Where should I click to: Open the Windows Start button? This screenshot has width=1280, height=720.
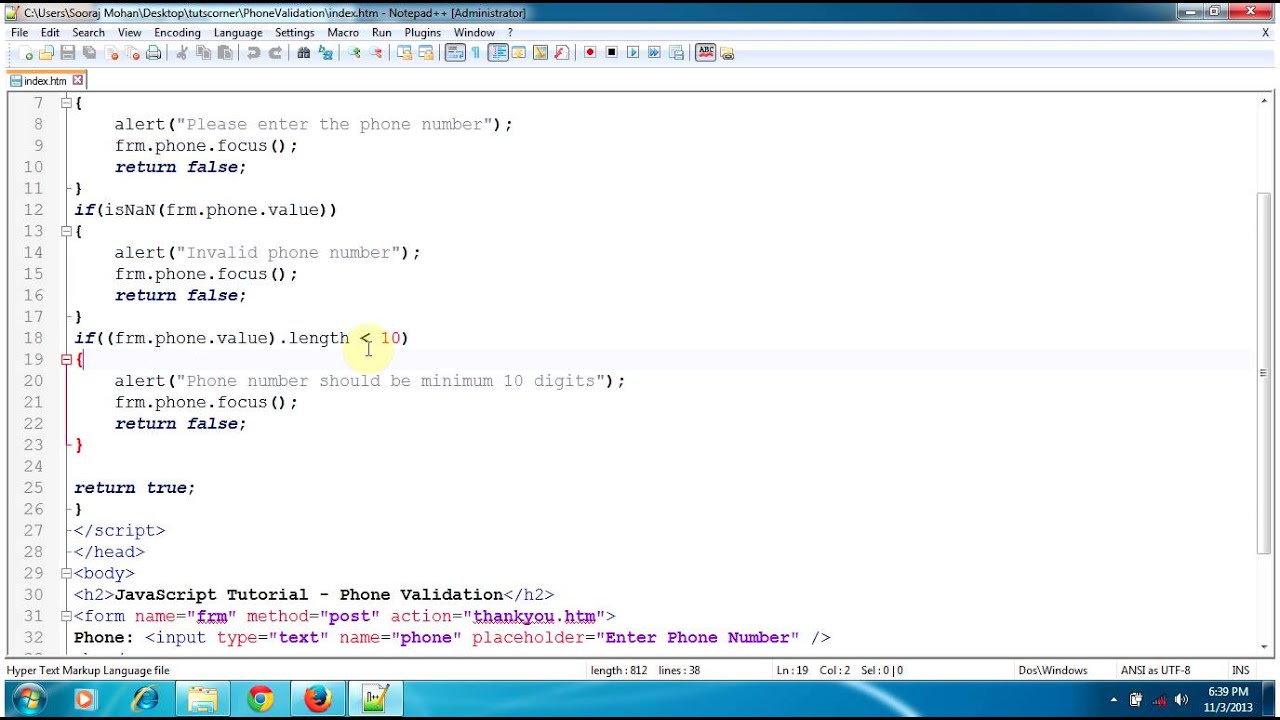click(x=27, y=699)
